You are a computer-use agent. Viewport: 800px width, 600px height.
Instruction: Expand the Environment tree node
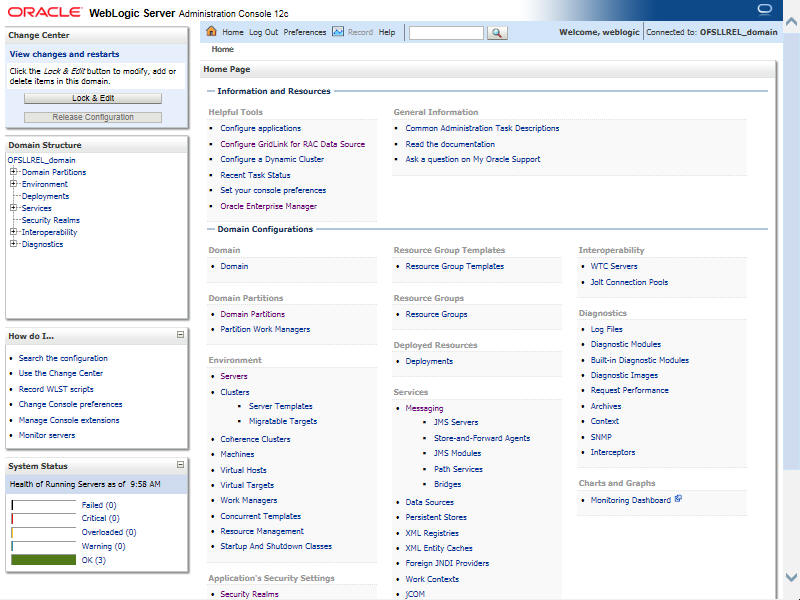14,184
